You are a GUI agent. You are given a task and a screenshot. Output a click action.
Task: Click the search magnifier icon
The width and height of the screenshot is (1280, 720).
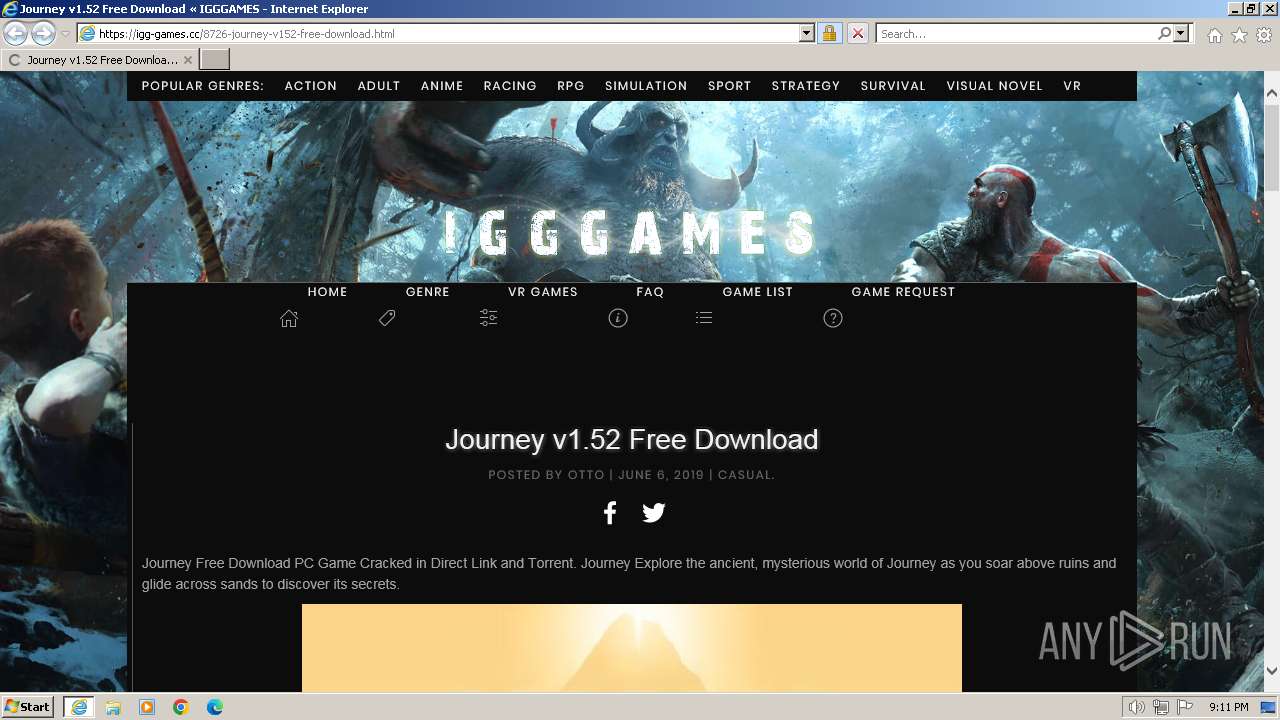tap(1164, 33)
